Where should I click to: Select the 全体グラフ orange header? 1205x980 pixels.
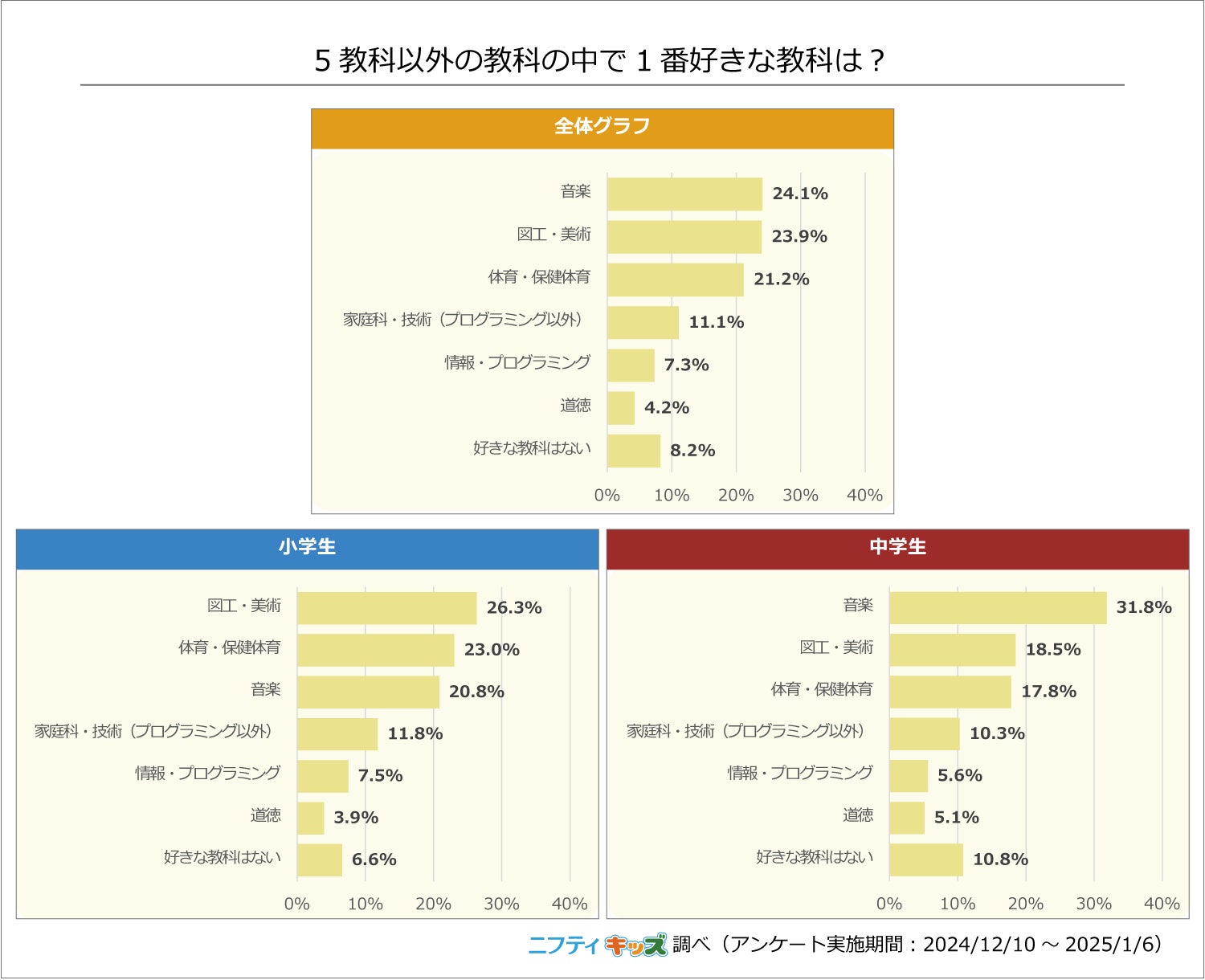click(x=602, y=128)
